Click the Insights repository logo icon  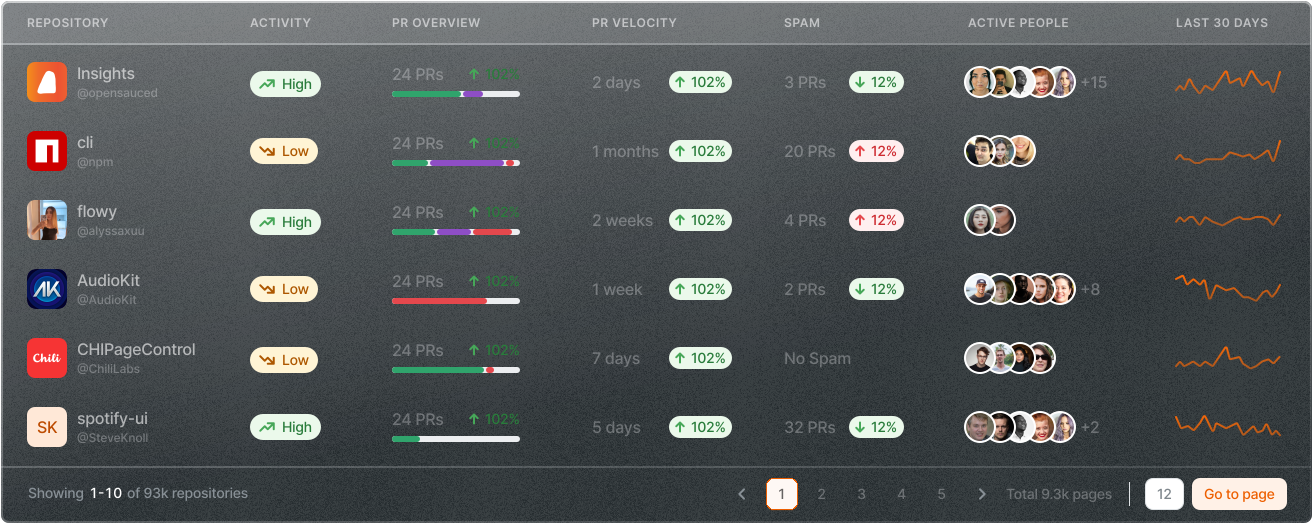pyautogui.click(x=47, y=82)
